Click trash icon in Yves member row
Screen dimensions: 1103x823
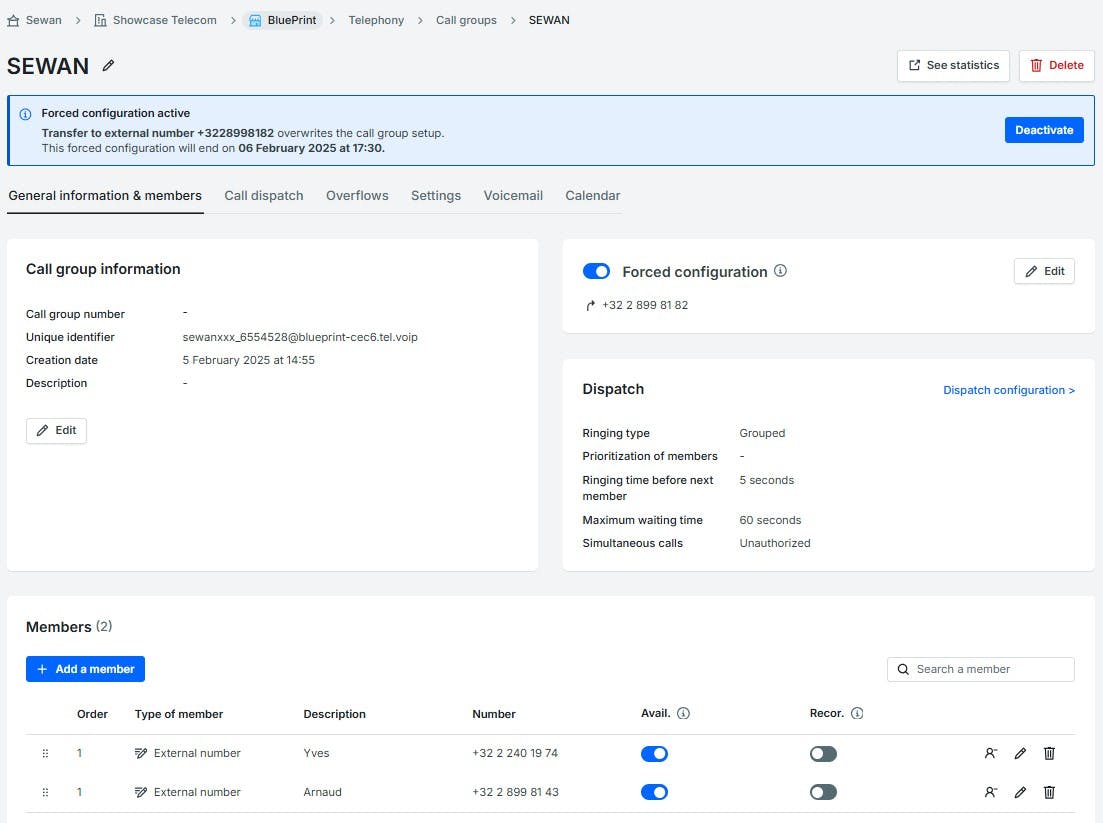[1049, 753]
